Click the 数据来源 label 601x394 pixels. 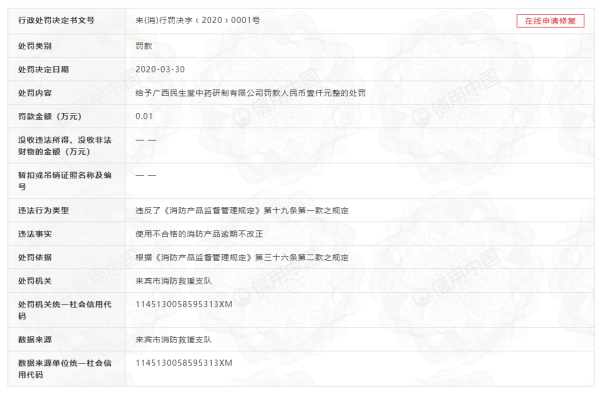[35, 340]
